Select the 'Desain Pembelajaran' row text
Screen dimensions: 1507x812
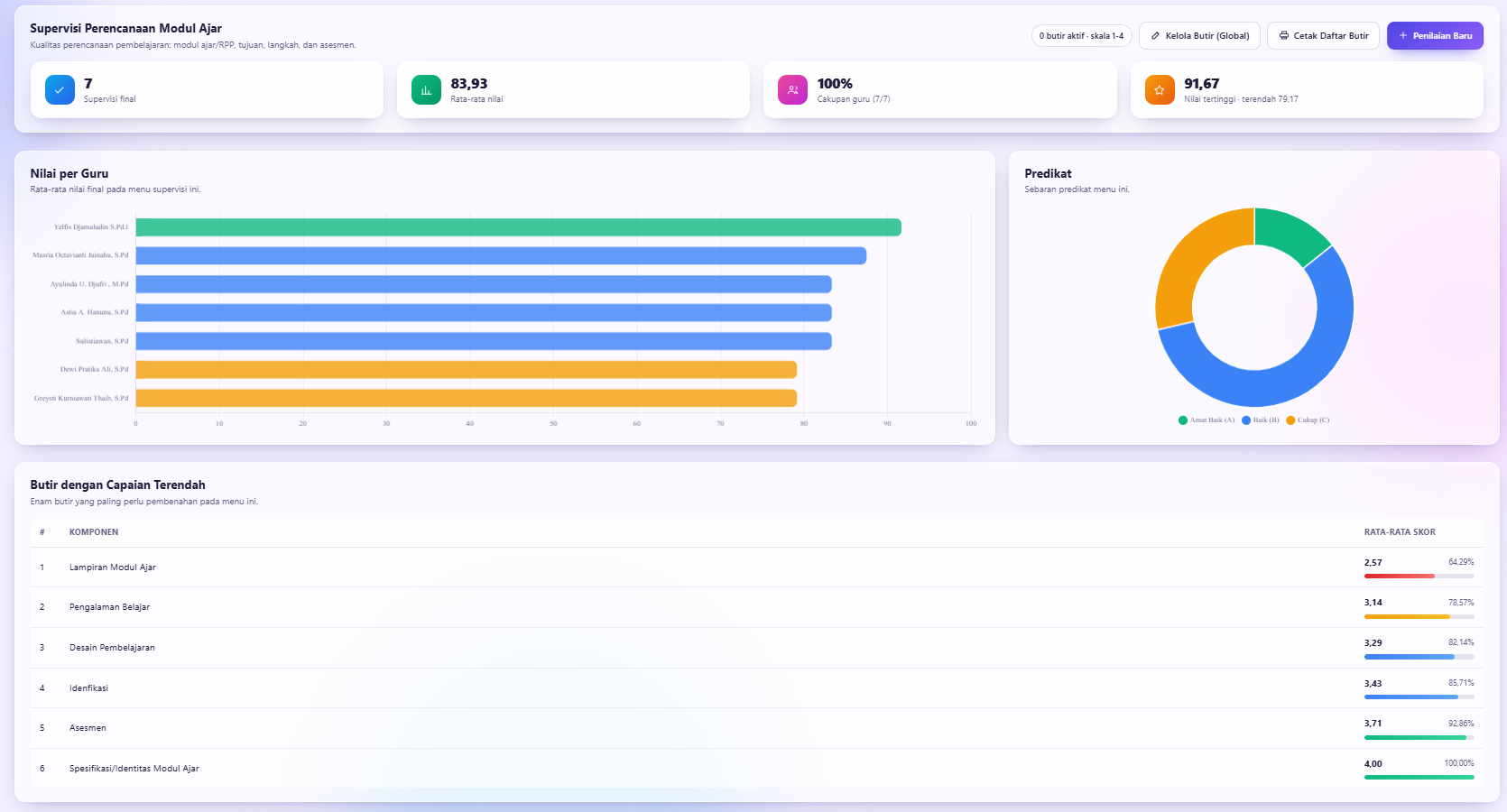112,648
